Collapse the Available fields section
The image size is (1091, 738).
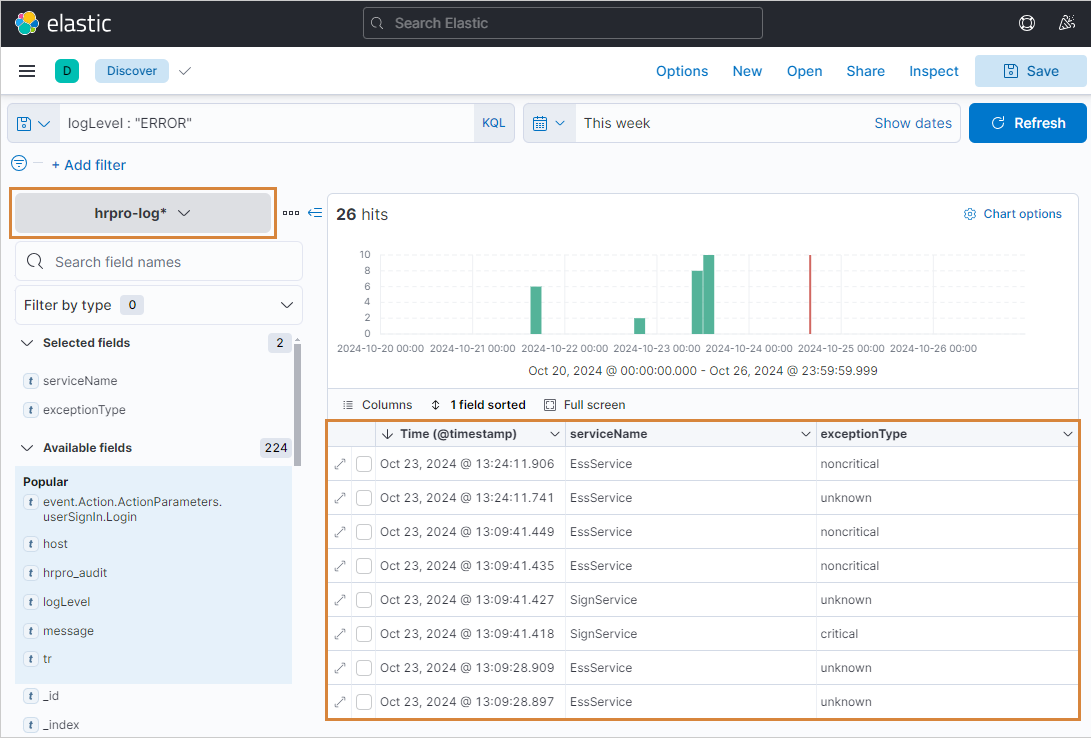(x=27, y=448)
